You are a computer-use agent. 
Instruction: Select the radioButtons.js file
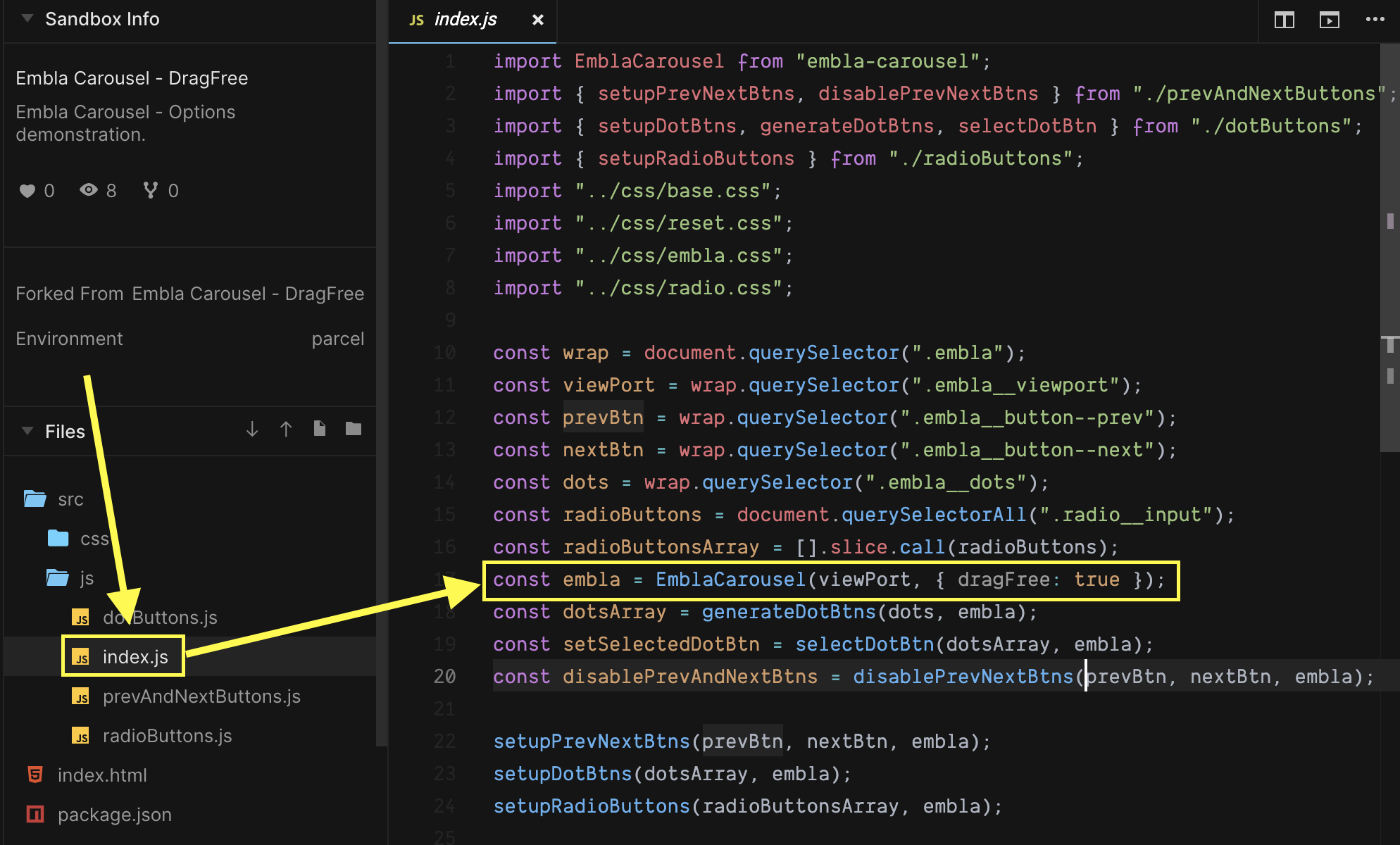(x=167, y=736)
